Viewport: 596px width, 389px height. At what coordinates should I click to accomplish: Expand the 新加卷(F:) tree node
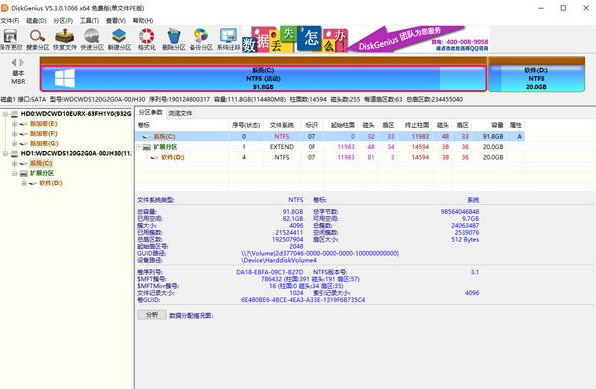click(x=14, y=133)
